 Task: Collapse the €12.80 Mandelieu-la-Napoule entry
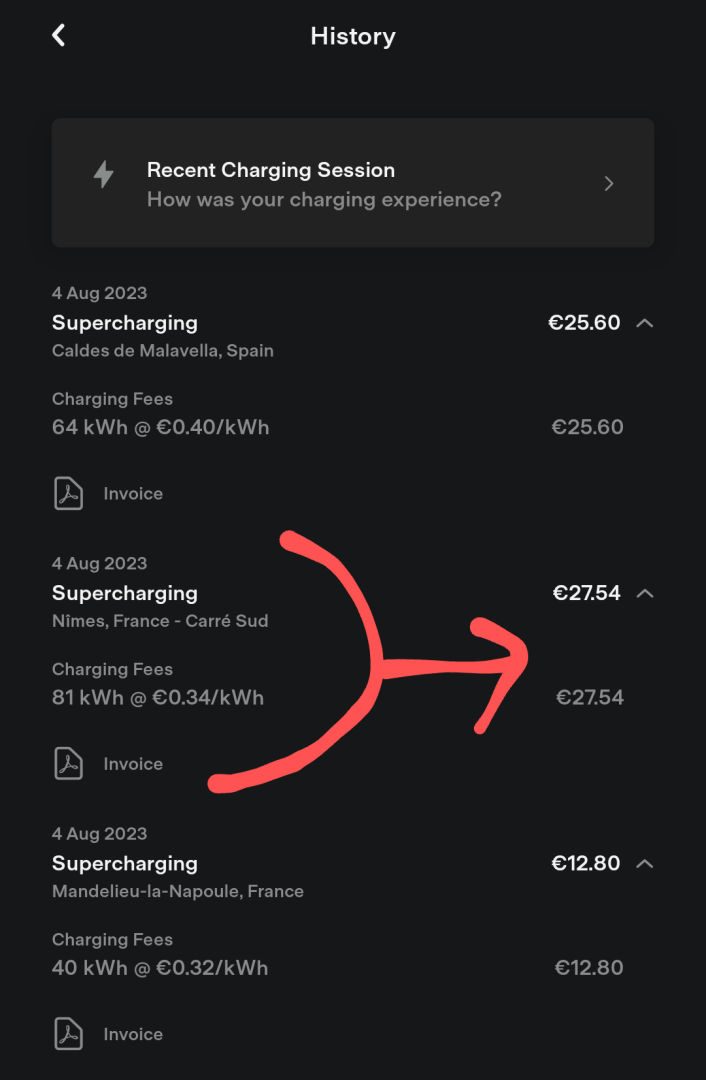(644, 863)
